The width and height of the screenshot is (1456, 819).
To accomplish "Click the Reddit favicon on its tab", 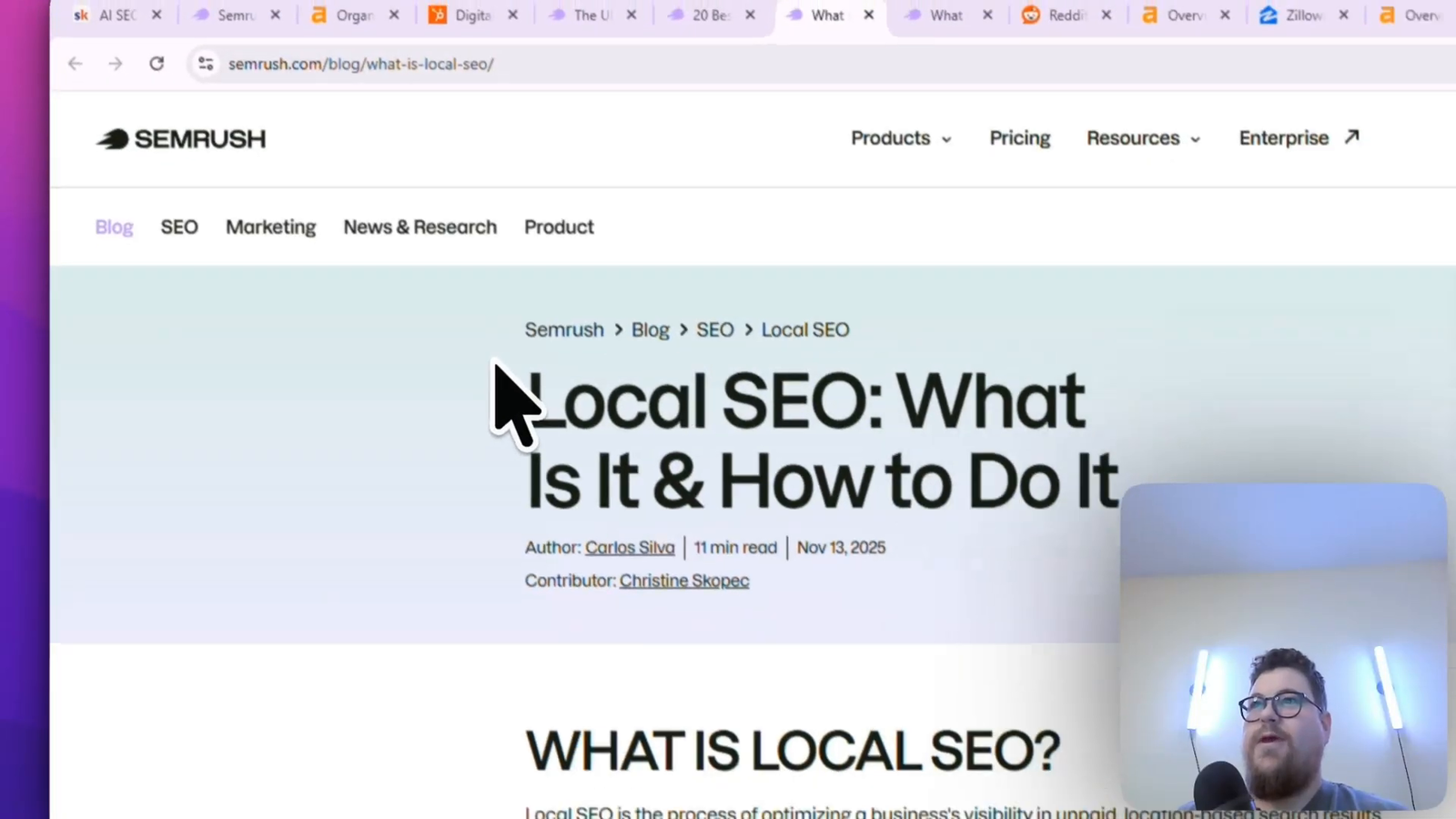I will [1031, 15].
